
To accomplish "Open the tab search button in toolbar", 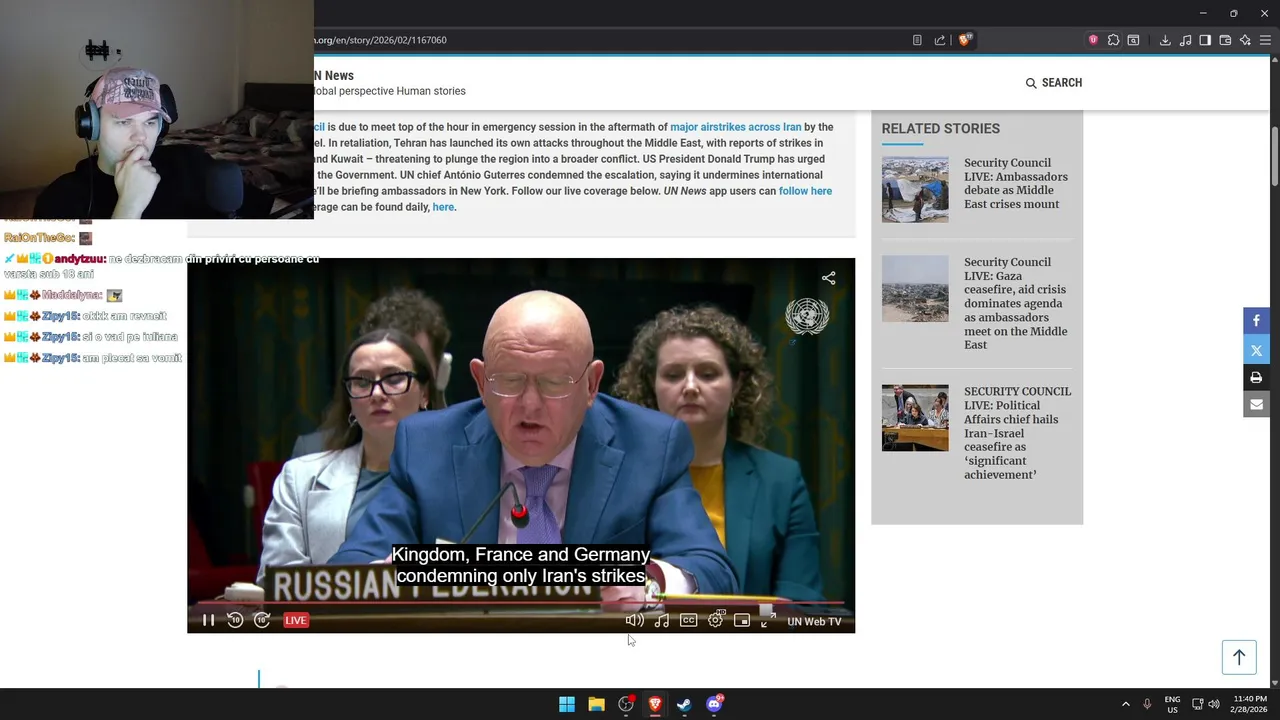I will pos(1133,40).
